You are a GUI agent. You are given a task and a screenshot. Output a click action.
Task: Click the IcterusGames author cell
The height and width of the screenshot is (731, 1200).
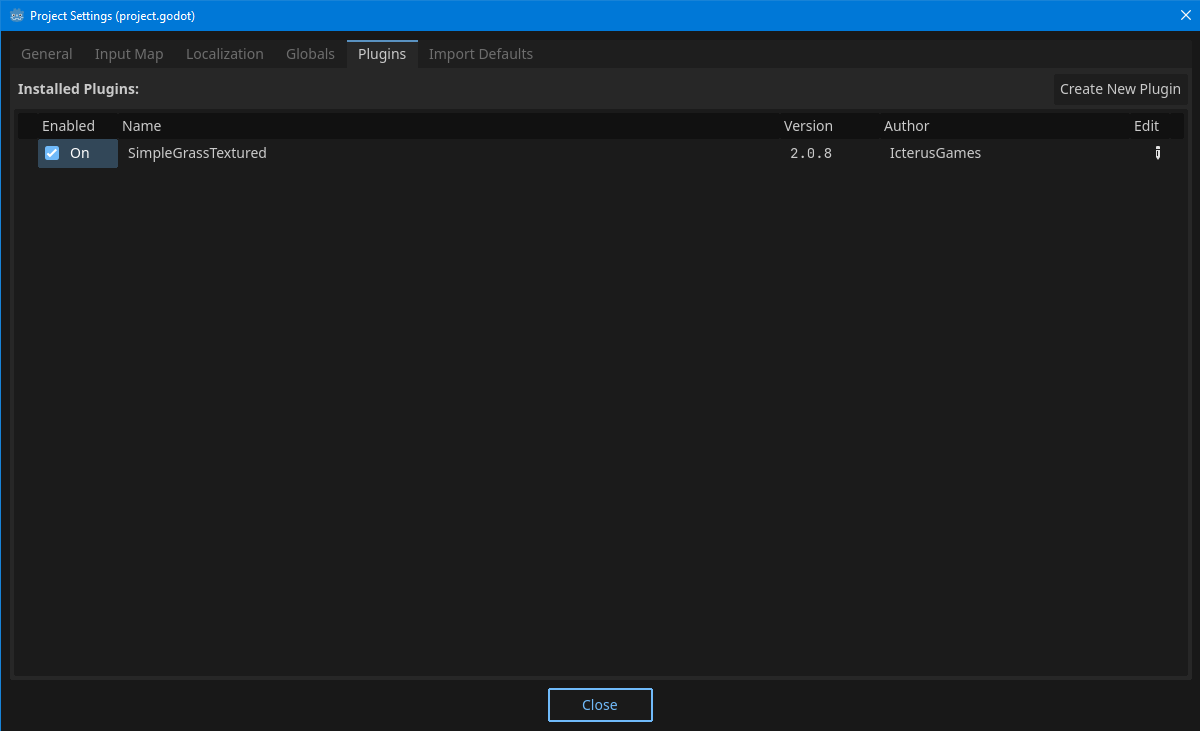click(x=935, y=153)
